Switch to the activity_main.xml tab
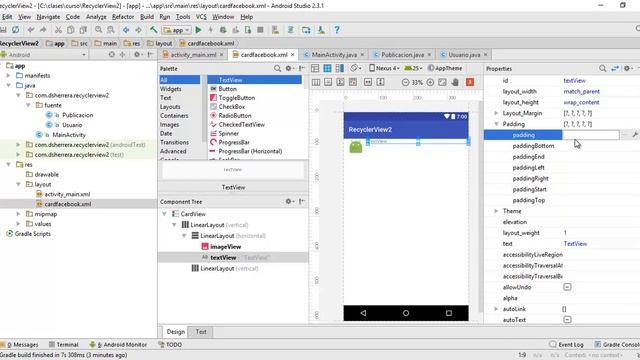Screen dimensions: 640x360 193,54
